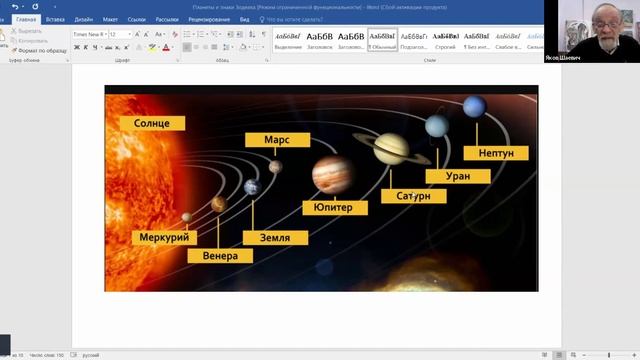Image resolution: width=640 pixels, height=360 pixels.
Task: Open the Дизайн tab
Action: click(83, 19)
